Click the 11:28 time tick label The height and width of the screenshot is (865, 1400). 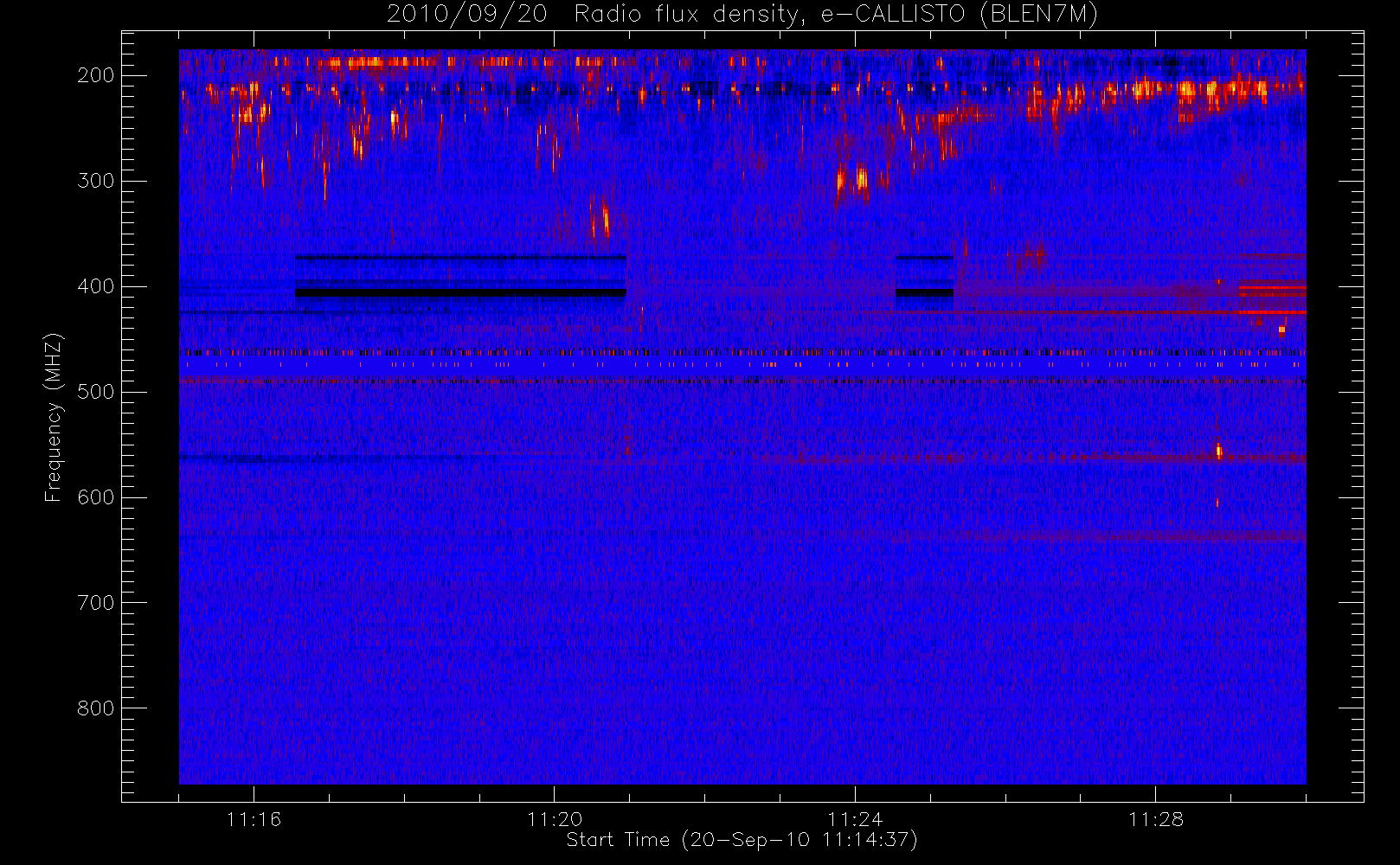coord(1155,819)
